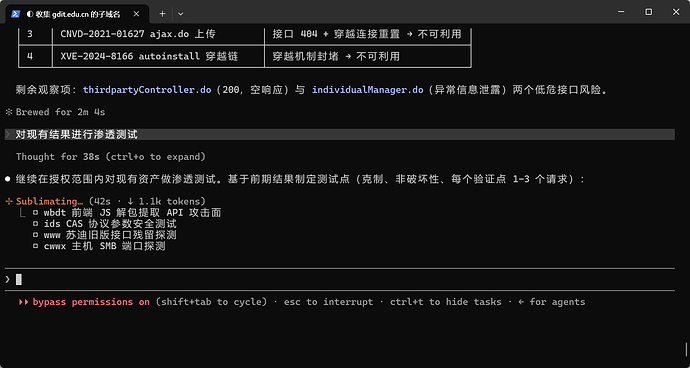Toggle the wbdt 前端 JS task checkbox
690x368 pixels.
(36, 213)
